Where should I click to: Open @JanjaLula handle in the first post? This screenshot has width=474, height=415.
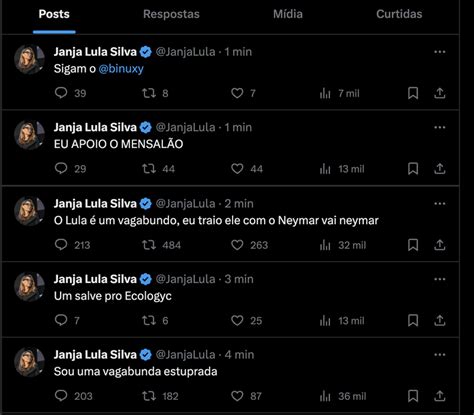tap(185, 52)
